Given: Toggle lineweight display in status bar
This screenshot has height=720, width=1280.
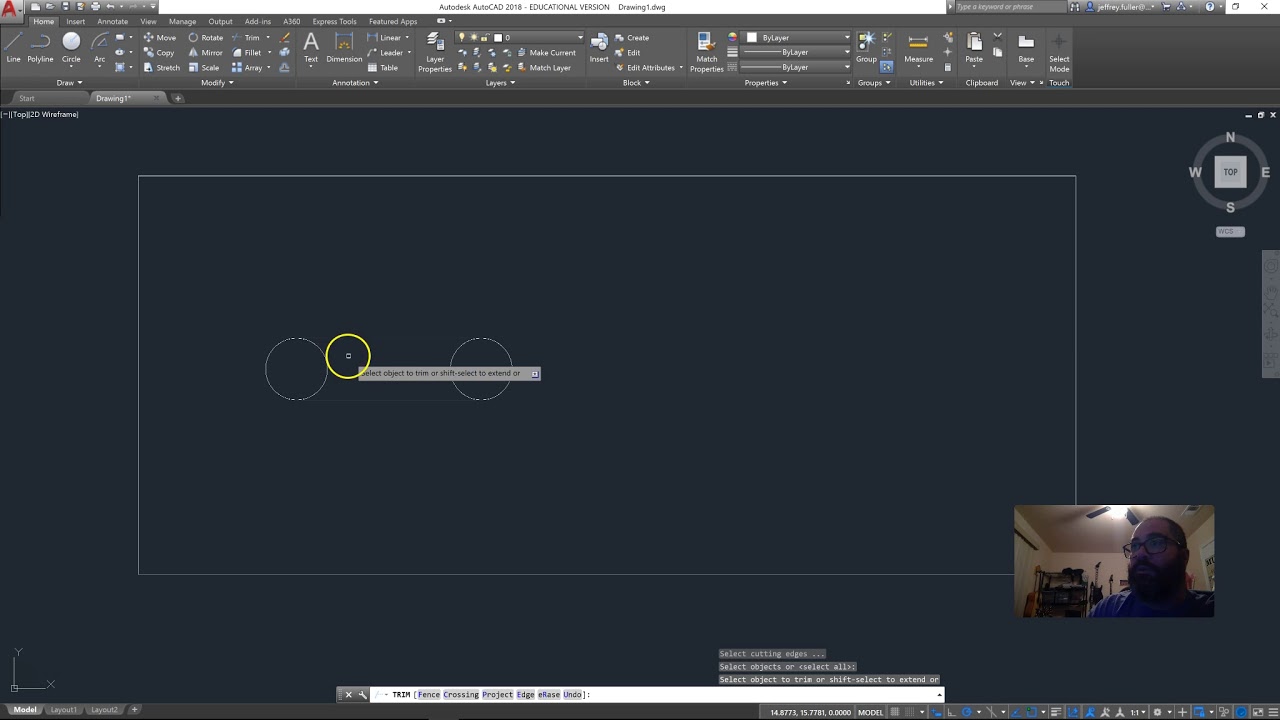Looking at the screenshot, I should 1056,712.
